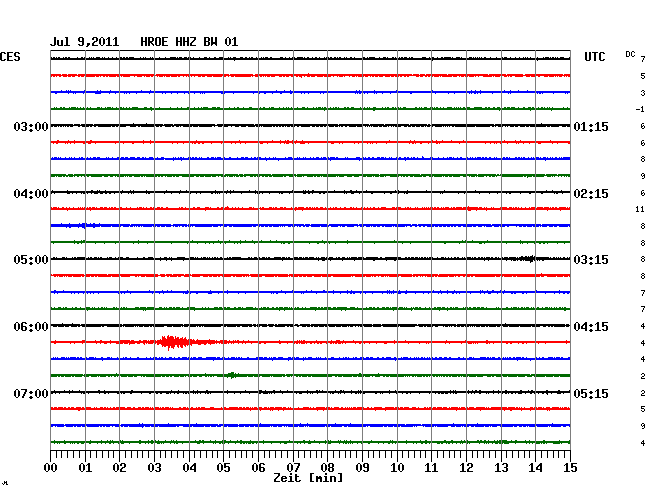Click the '05' minute tick label

[x=223, y=468]
